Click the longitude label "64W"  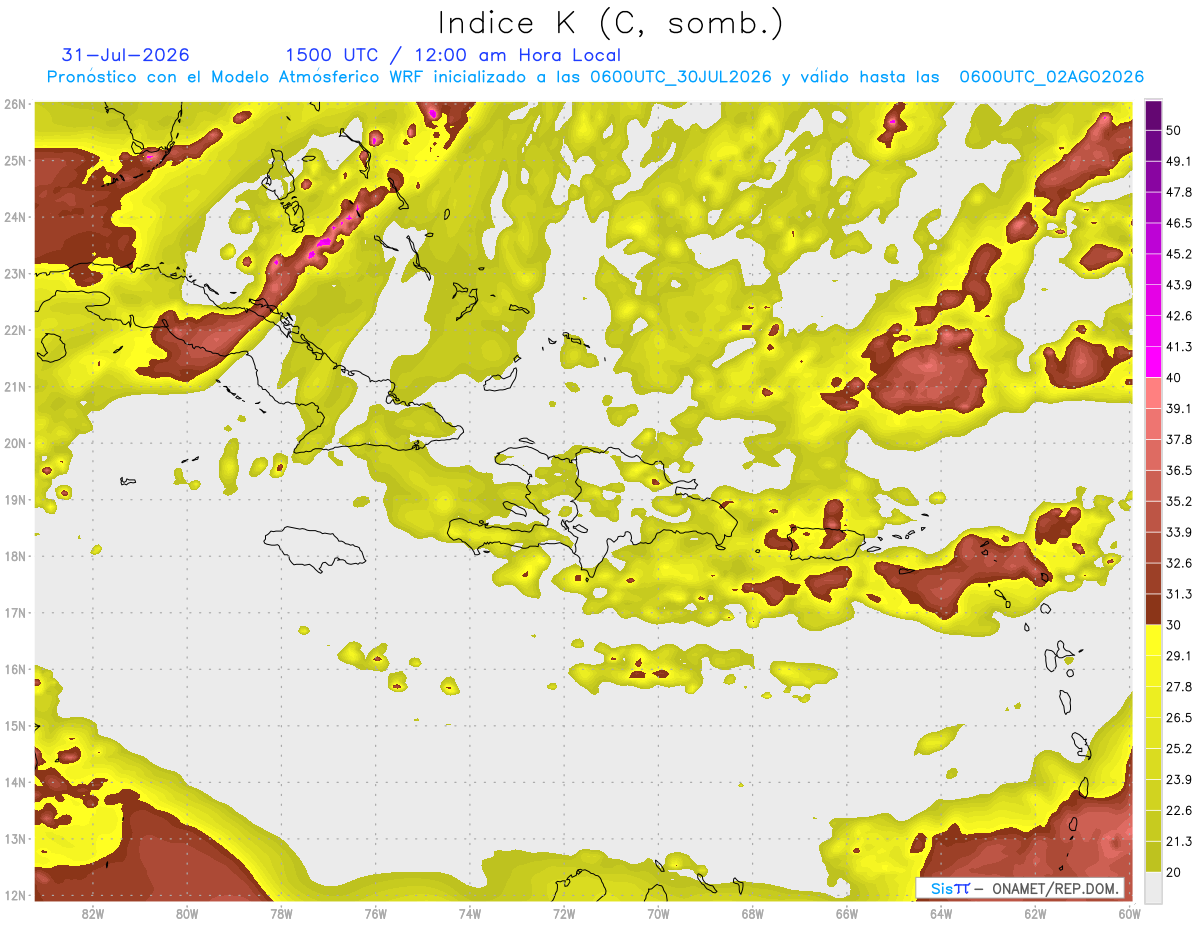[940, 914]
